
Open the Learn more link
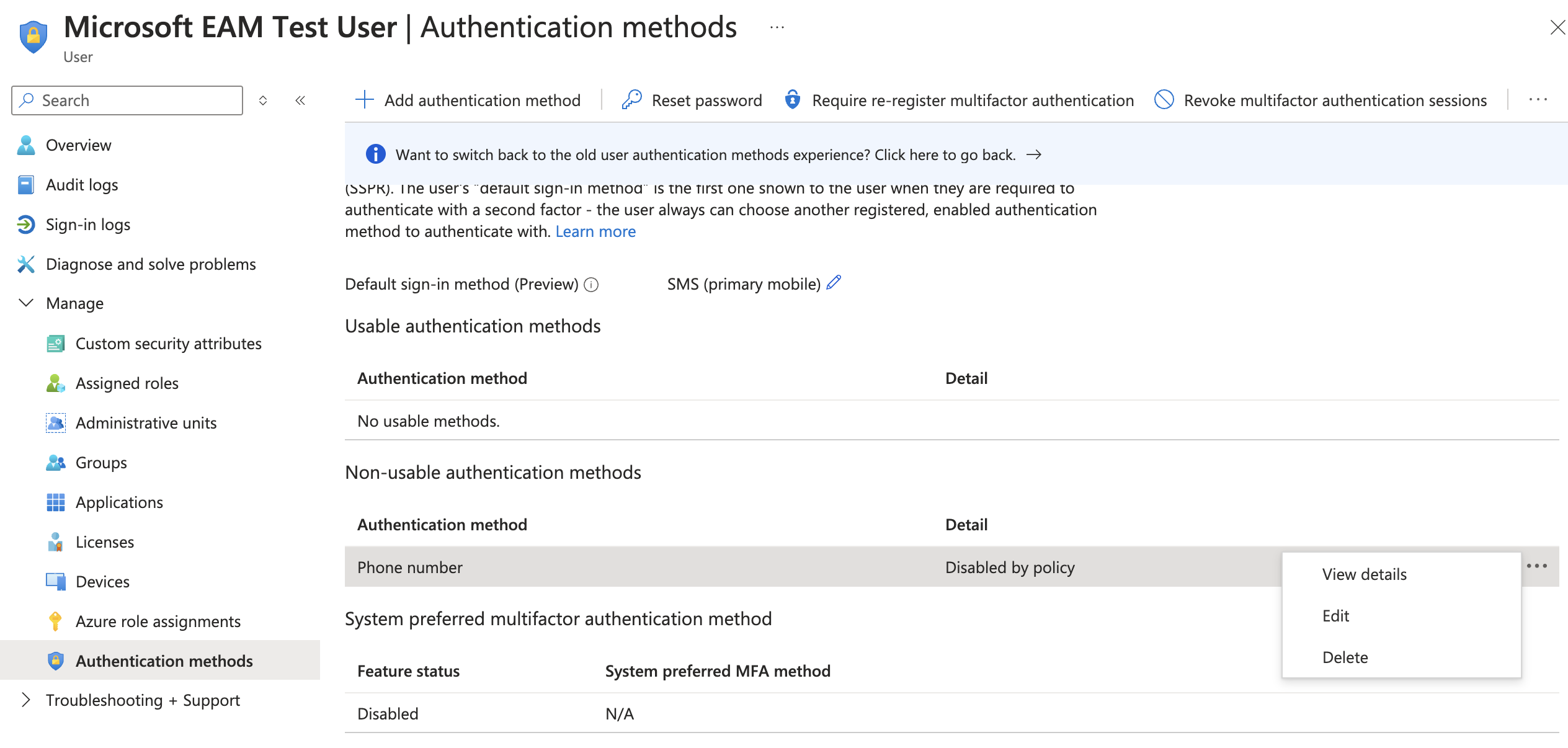pos(595,231)
